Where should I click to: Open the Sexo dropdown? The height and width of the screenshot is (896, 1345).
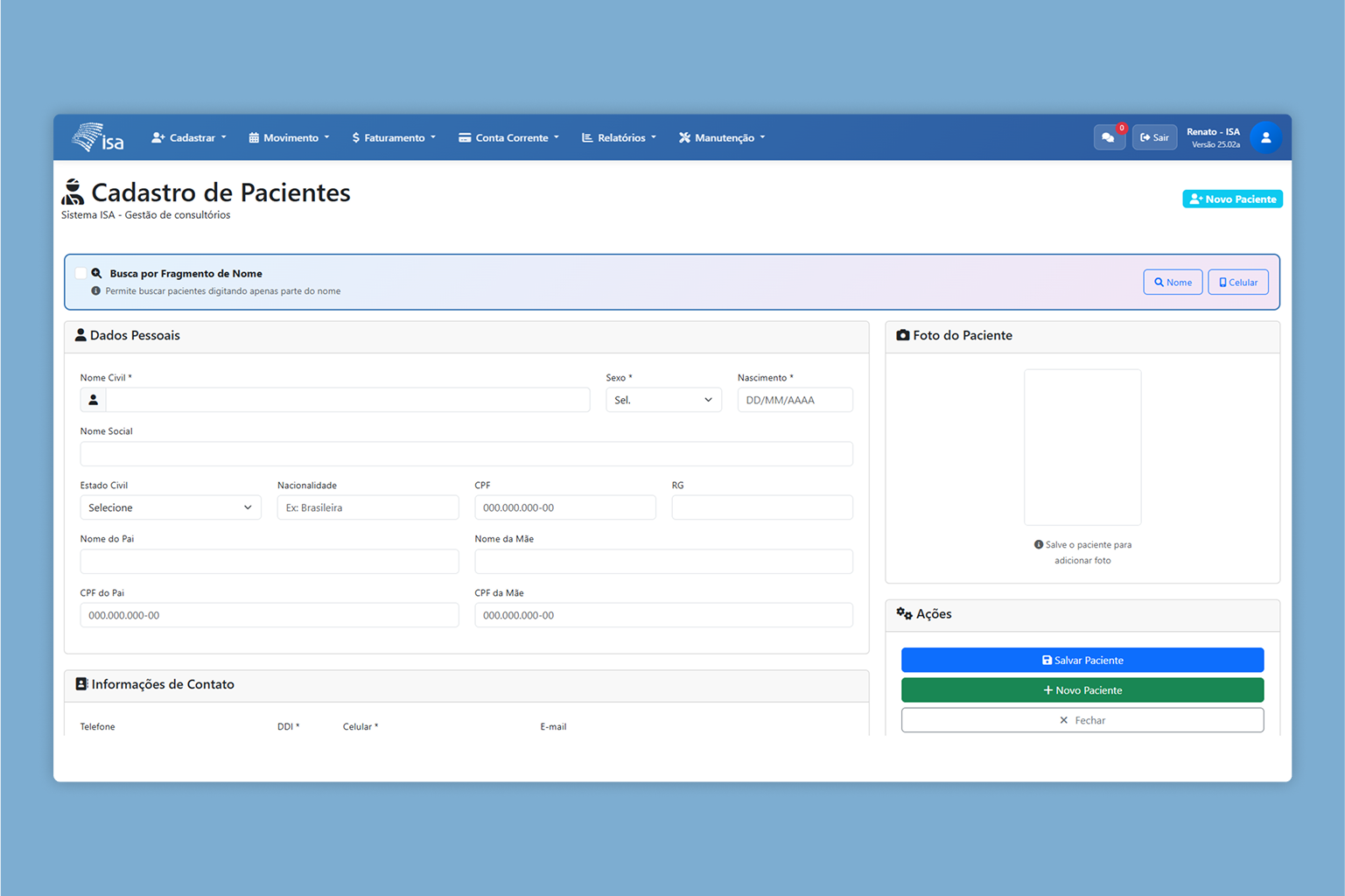[x=662, y=400]
